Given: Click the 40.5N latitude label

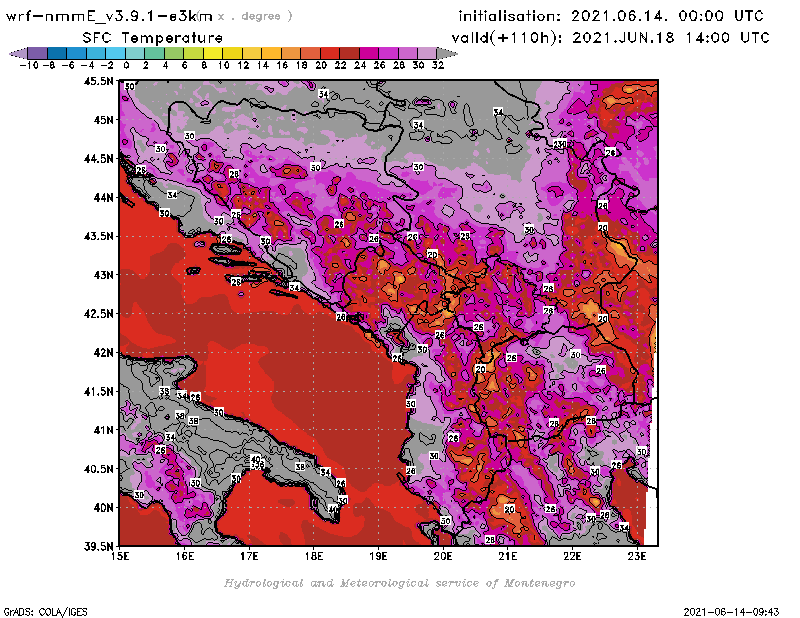Looking at the screenshot, I should pyautogui.click(x=98, y=469).
